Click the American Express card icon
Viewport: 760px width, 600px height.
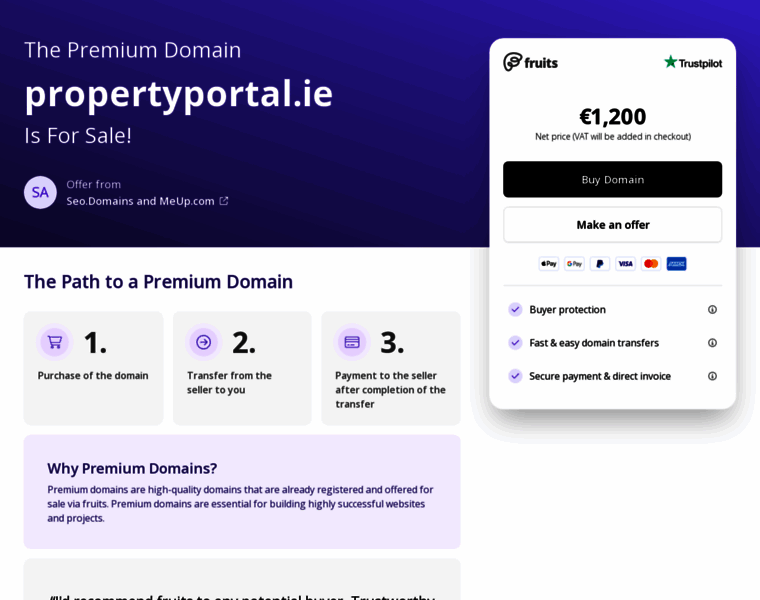(676, 264)
